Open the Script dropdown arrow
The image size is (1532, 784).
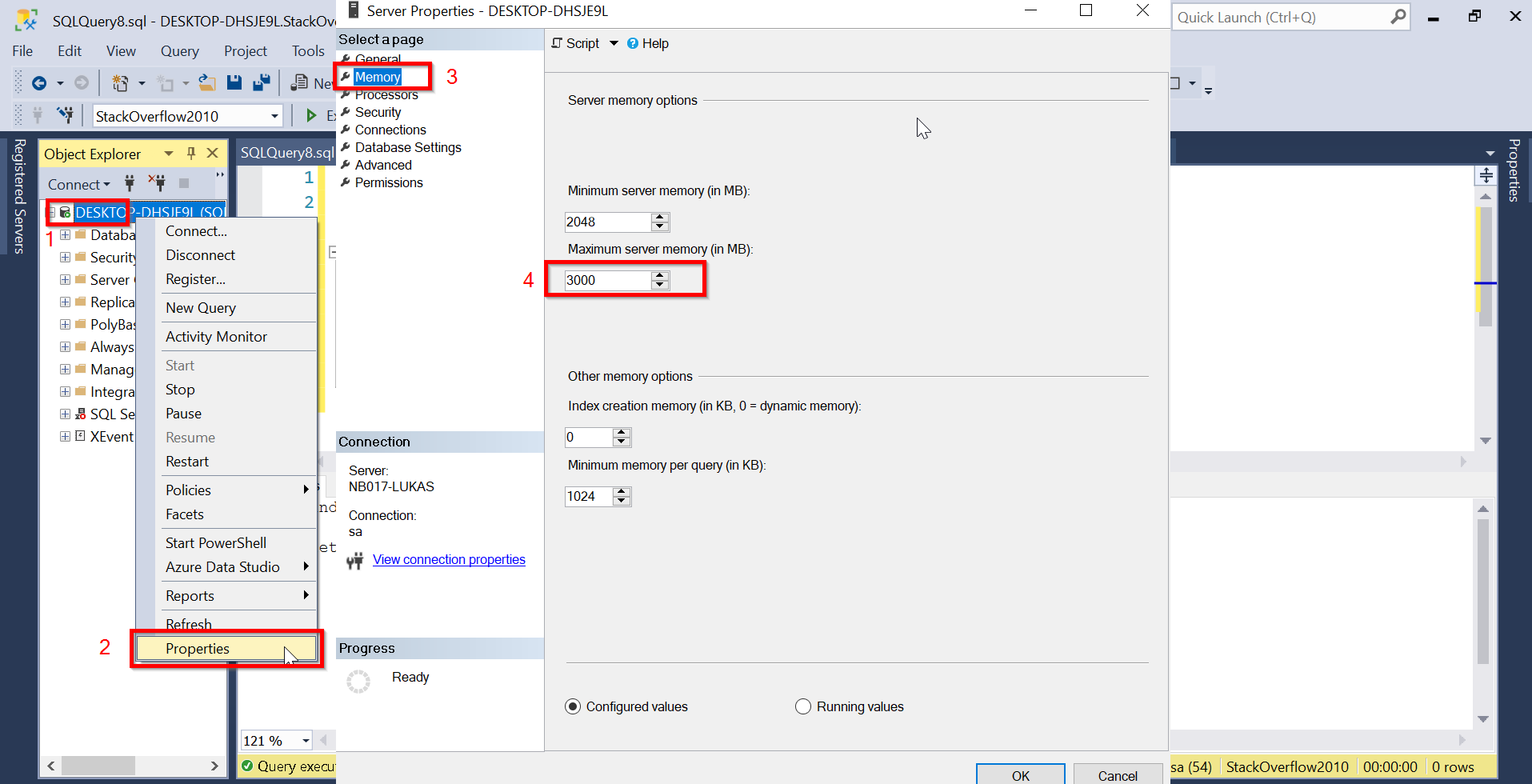(x=614, y=43)
